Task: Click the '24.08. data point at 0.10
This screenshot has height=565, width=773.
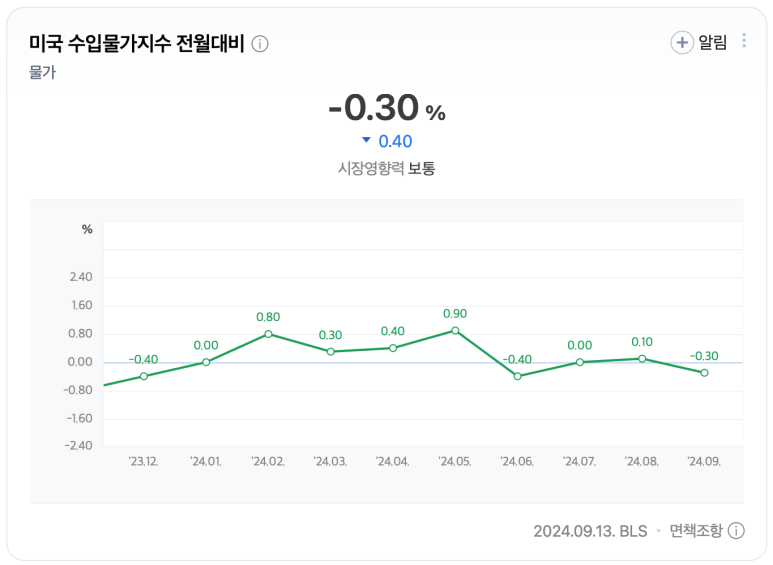Action: [642, 359]
